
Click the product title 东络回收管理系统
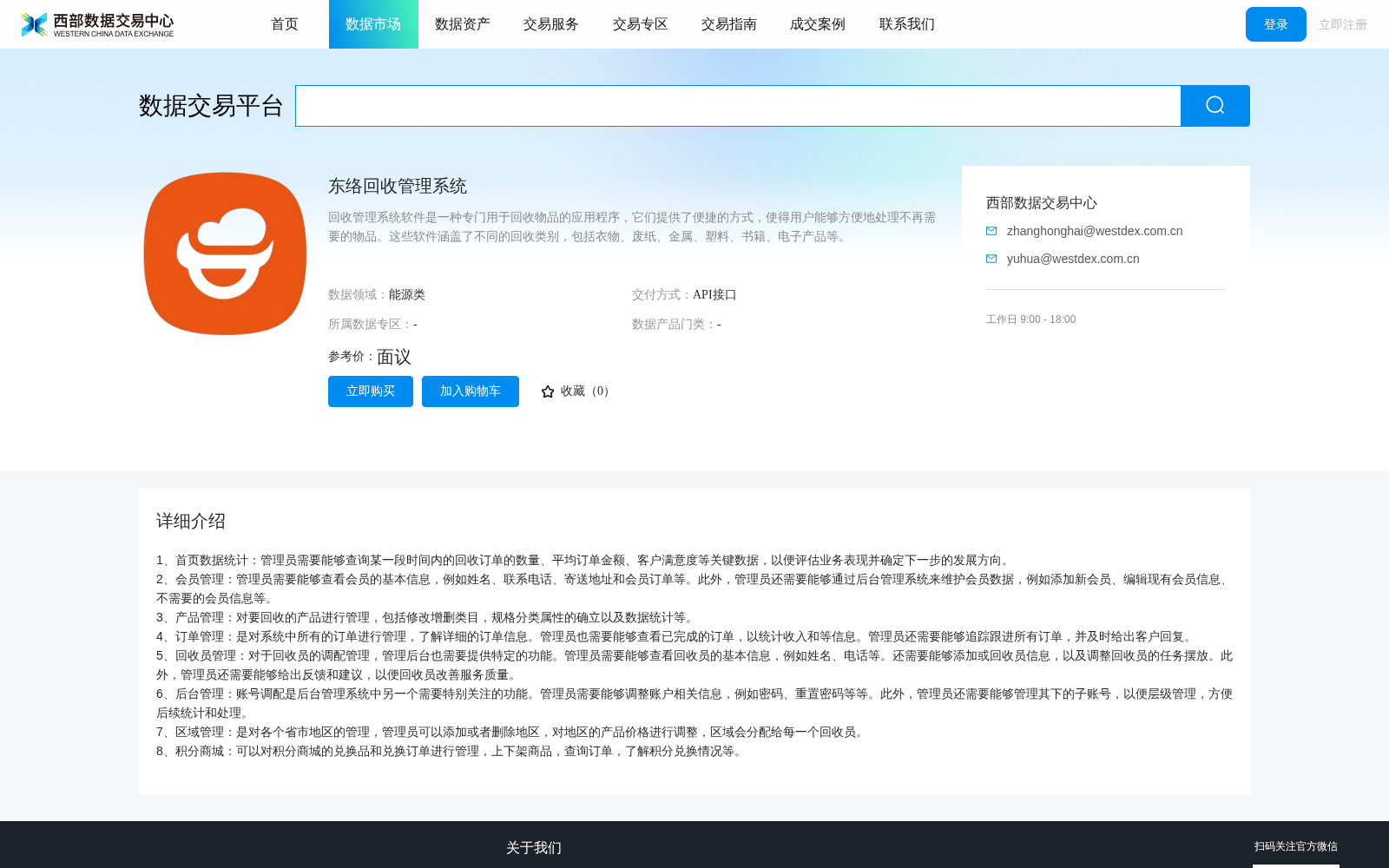pos(398,186)
